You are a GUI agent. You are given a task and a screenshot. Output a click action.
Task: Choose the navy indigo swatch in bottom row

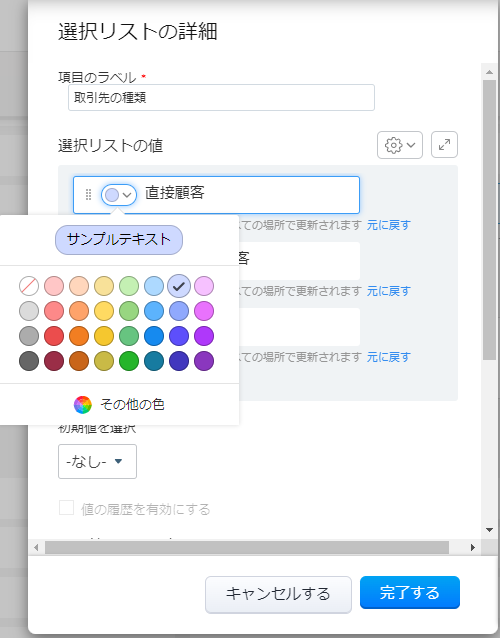point(179,361)
